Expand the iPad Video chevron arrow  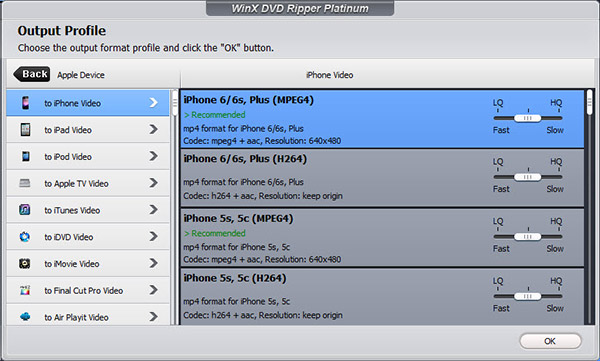(153, 129)
